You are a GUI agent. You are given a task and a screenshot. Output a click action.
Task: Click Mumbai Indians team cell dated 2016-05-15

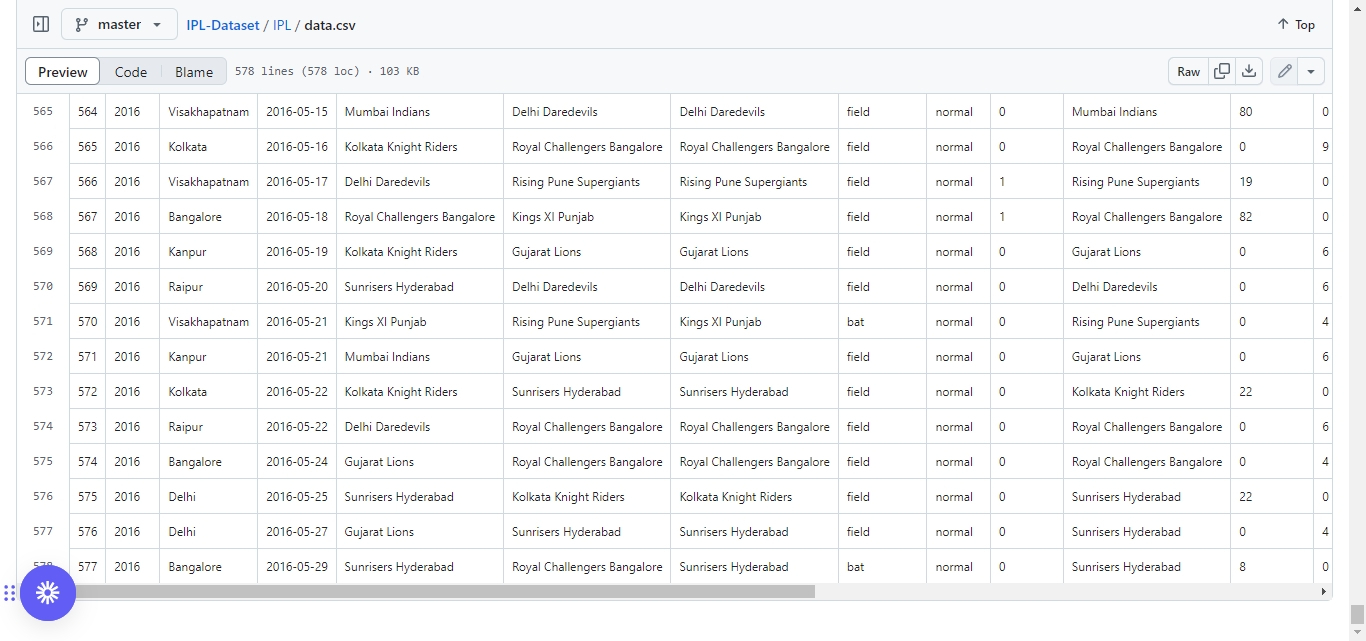pos(420,112)
